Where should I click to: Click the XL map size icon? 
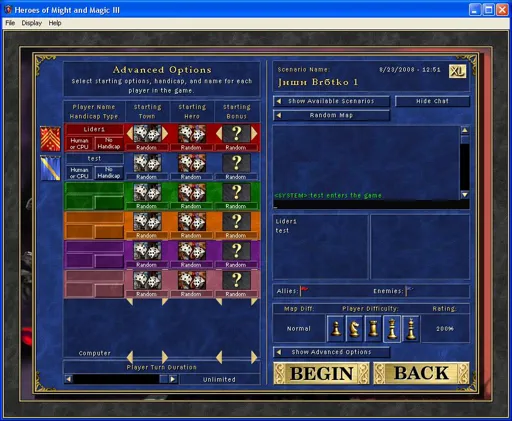(x=457, y=71)
